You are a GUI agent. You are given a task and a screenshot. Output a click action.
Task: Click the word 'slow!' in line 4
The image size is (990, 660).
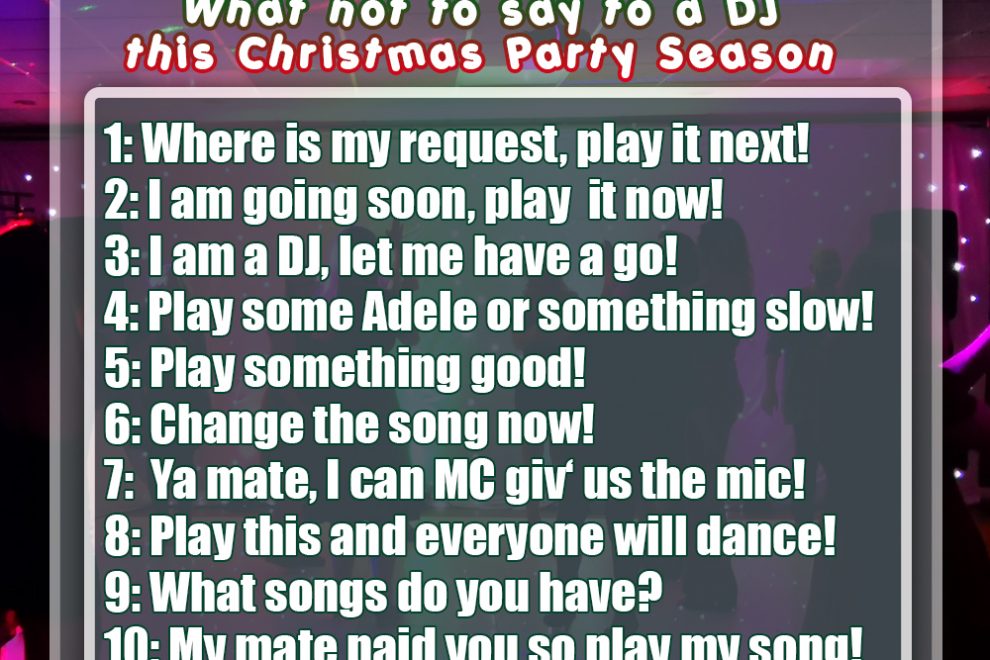[x=819, y=311]
